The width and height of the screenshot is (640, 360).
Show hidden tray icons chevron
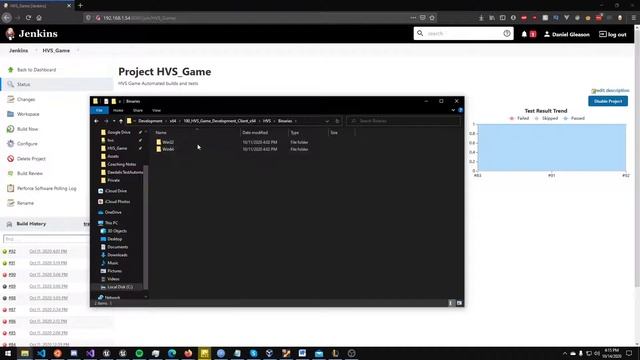565,353
